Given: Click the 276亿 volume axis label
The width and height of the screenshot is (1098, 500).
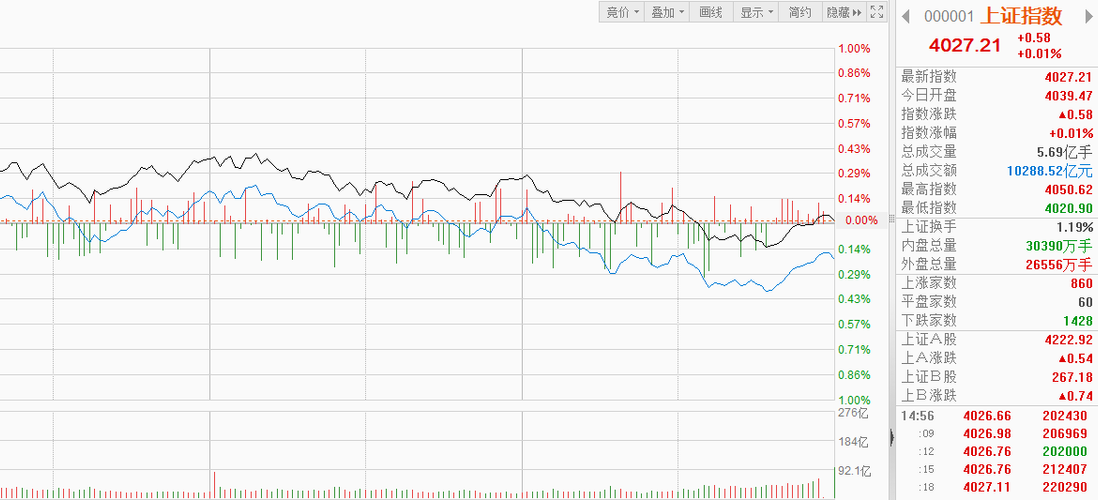Looking at the screenshot, I should pos(853,413).
